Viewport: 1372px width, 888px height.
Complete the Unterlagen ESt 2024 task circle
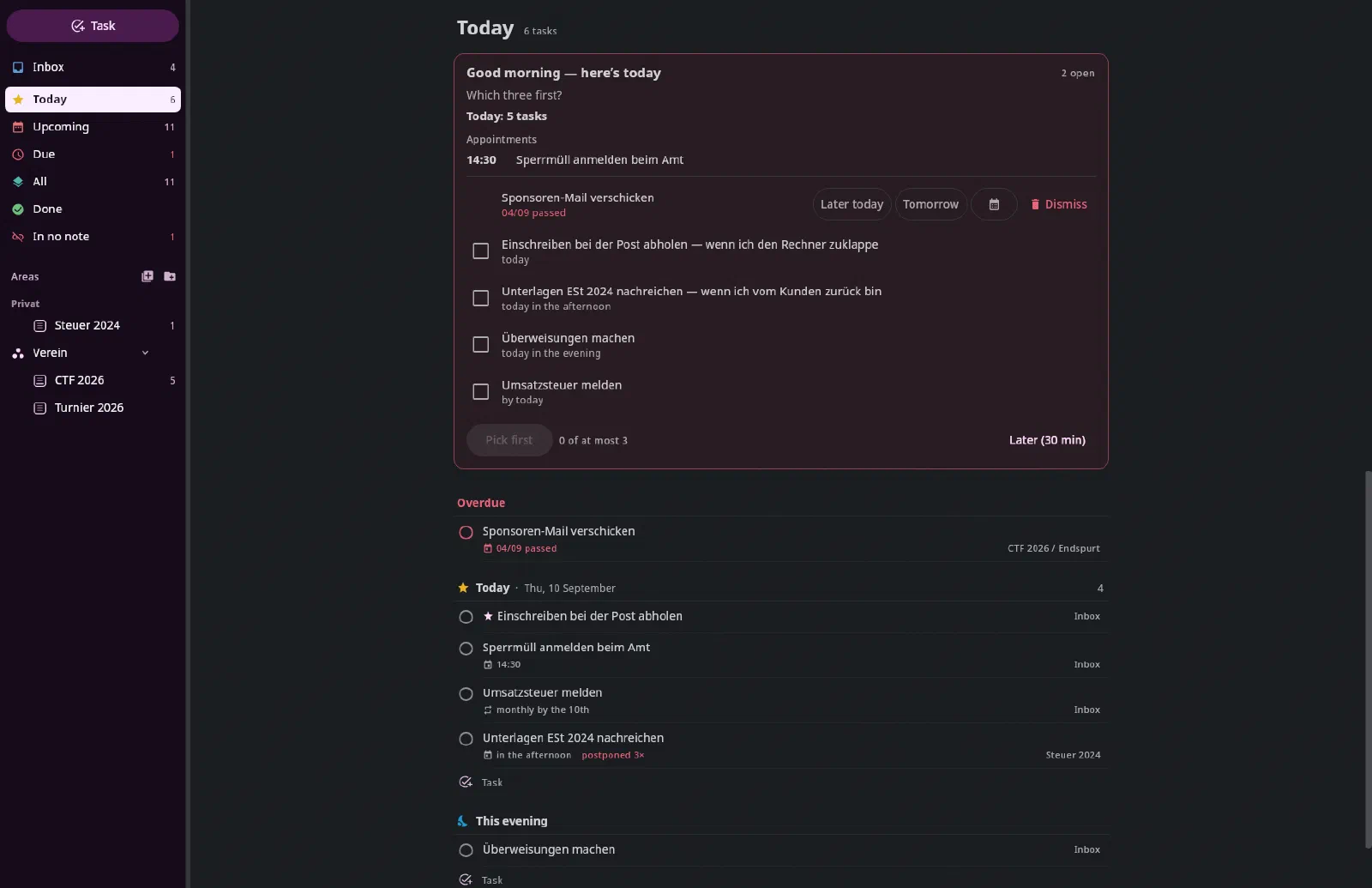[x=466, y=739]
